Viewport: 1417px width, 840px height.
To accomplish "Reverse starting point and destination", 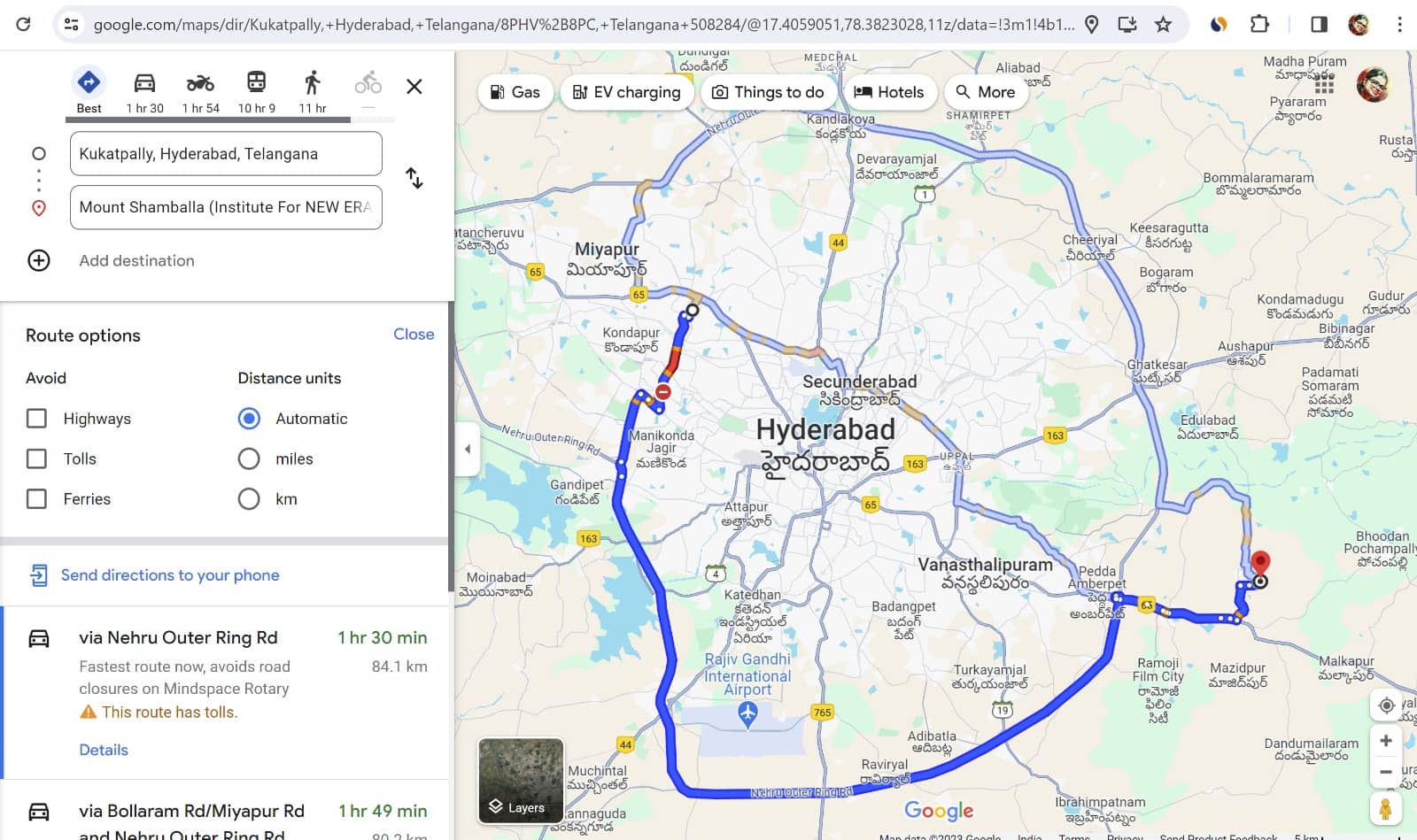I will 414,178.
